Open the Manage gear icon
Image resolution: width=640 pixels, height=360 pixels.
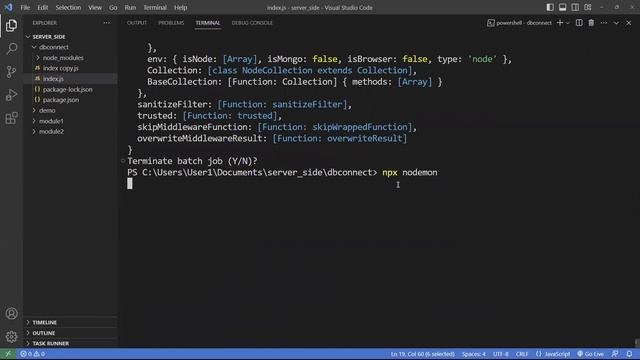coord(11,337)
